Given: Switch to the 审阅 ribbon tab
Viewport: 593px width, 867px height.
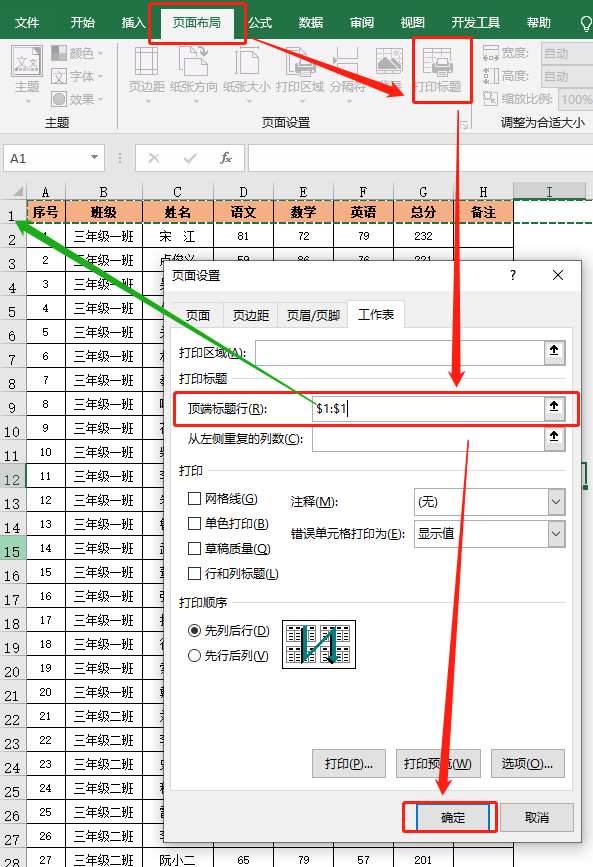Looking at the screenshot, I should (362, 23).
